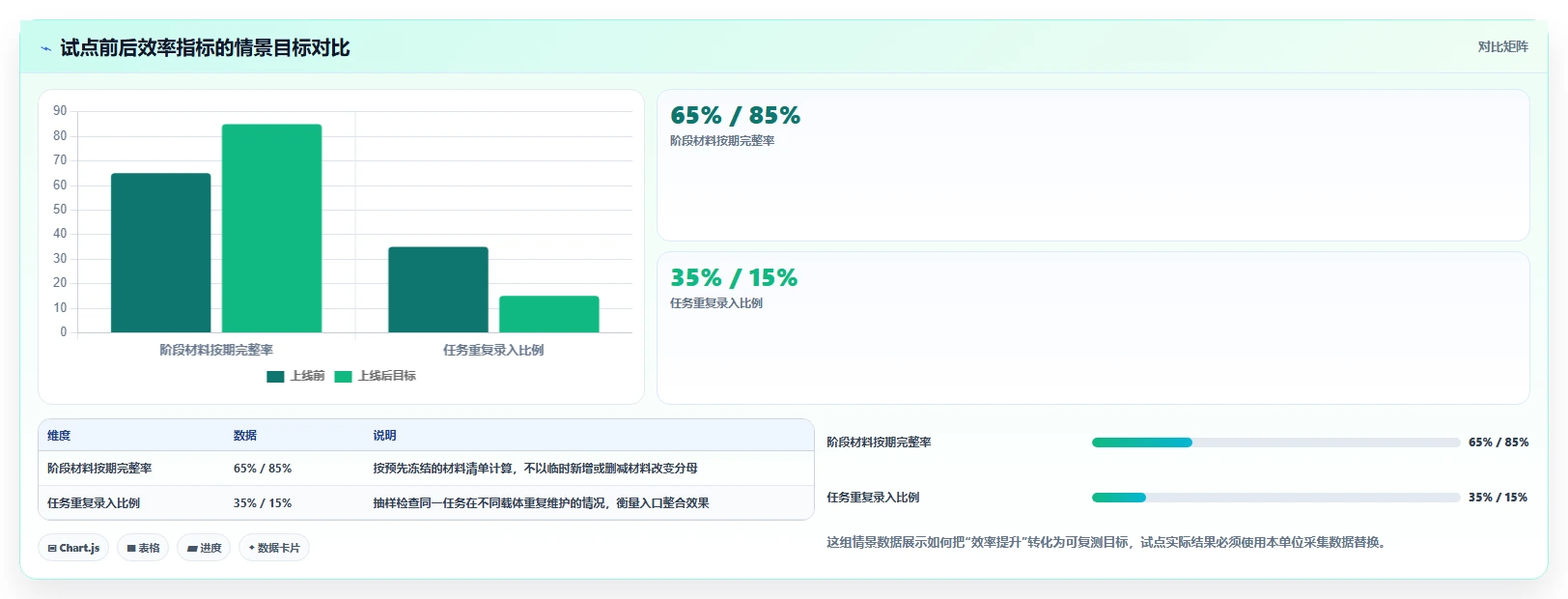Click the 65% / 85% data card value

click(x=736, y=116)
